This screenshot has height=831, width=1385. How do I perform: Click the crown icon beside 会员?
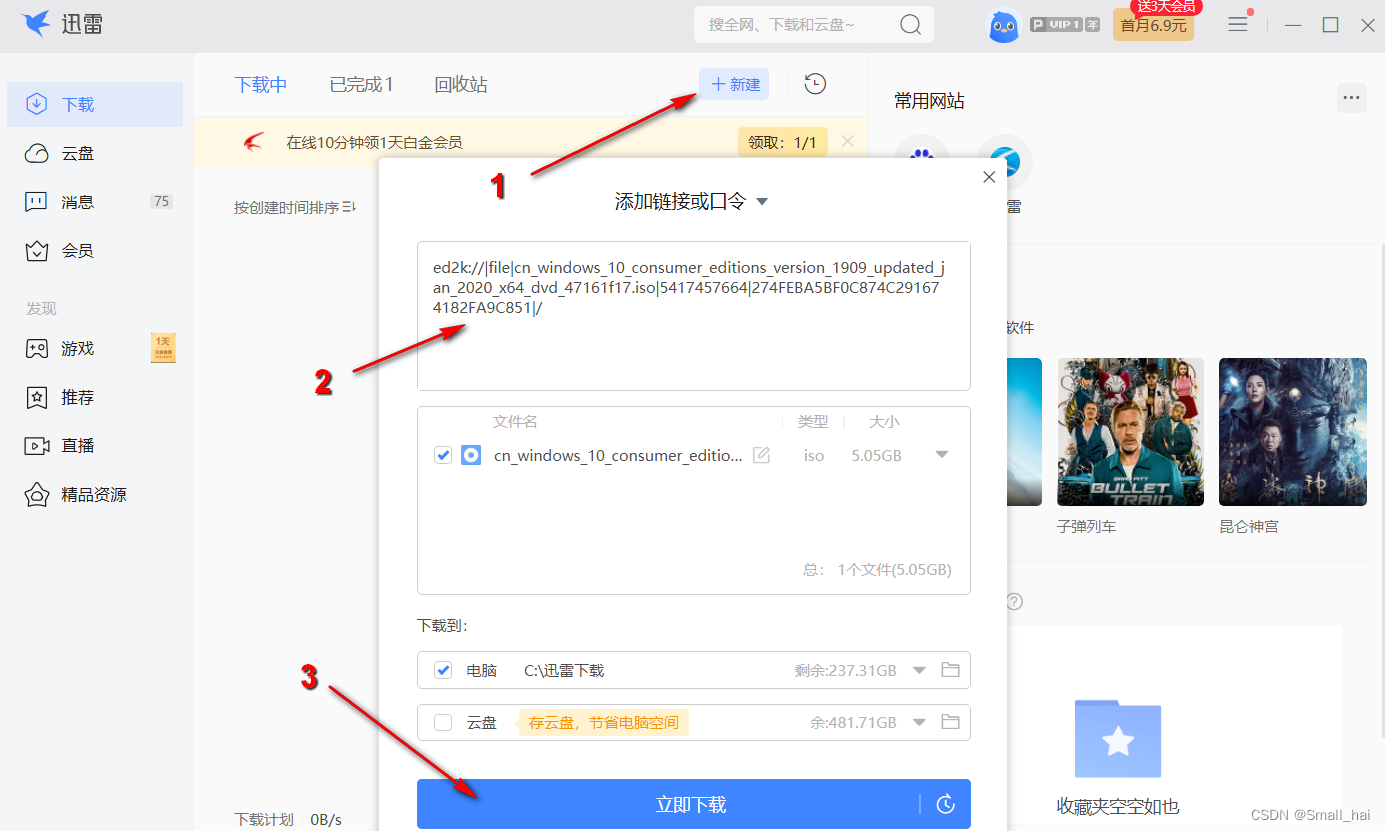point(37,250)
